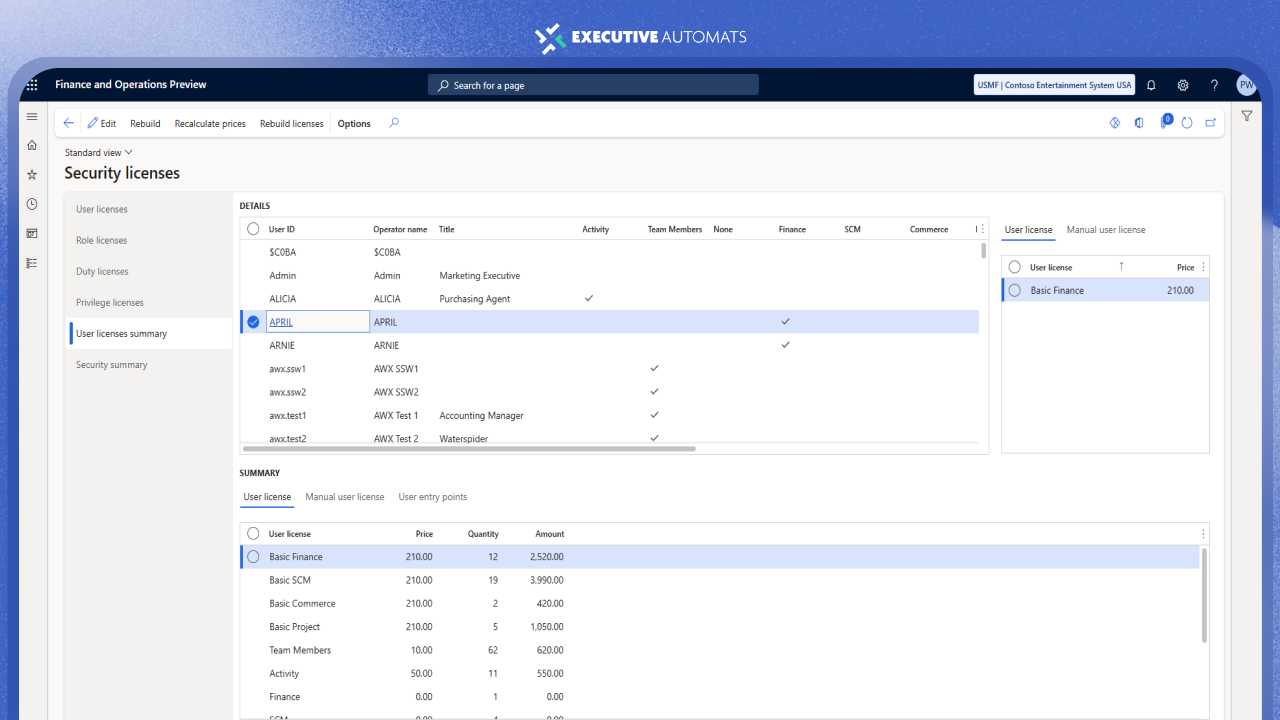Click Recalculate prices
Screen dimensions: 1280x720
(210, 123)
